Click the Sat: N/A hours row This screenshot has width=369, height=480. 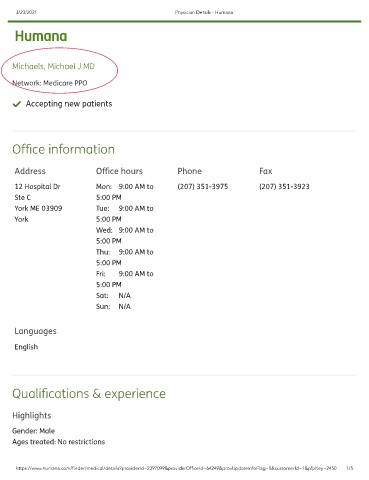click(113, 296)
